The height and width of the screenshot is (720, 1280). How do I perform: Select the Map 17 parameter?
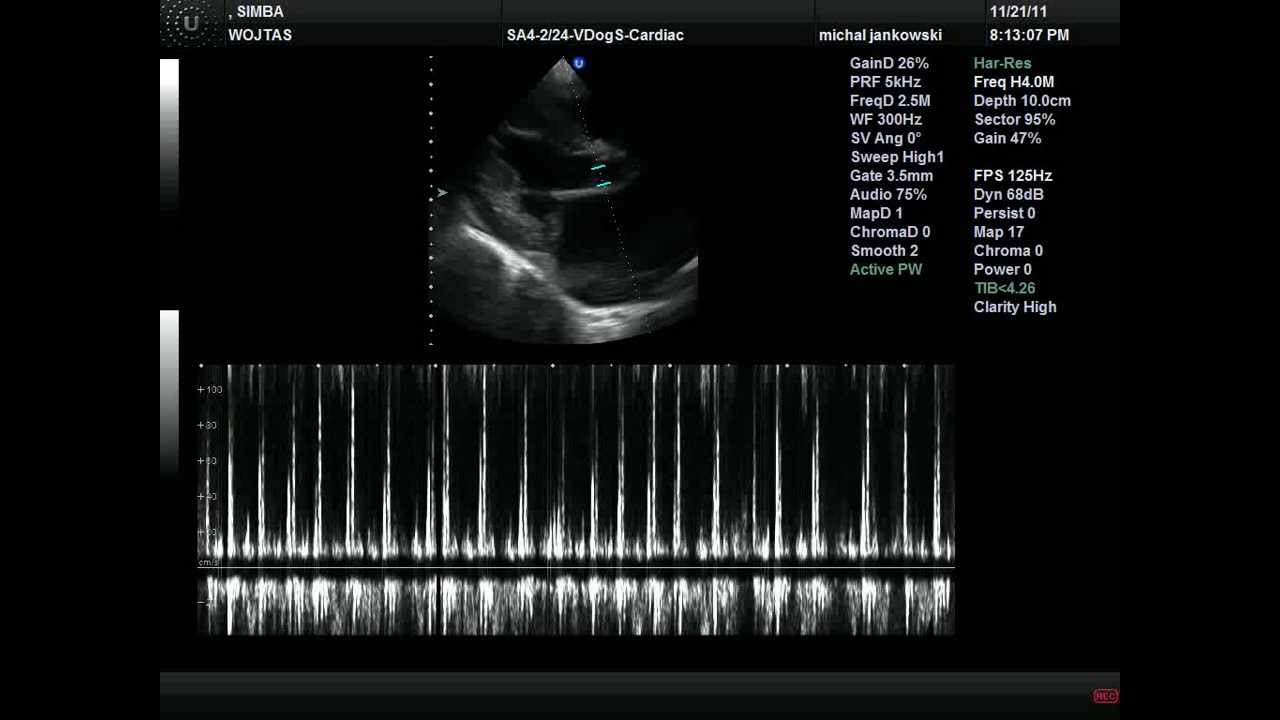click(x=998, y=232)
